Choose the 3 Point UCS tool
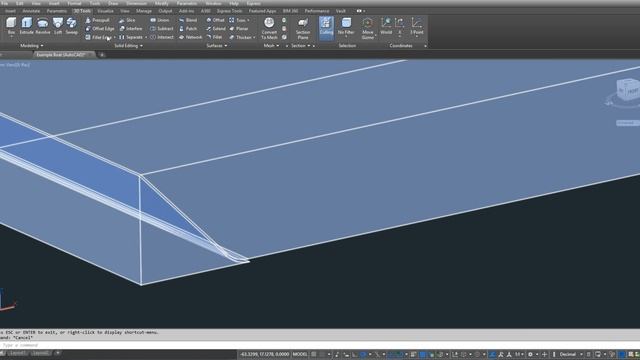The height and width of the screenshot is (360, 640). [417, 26]
